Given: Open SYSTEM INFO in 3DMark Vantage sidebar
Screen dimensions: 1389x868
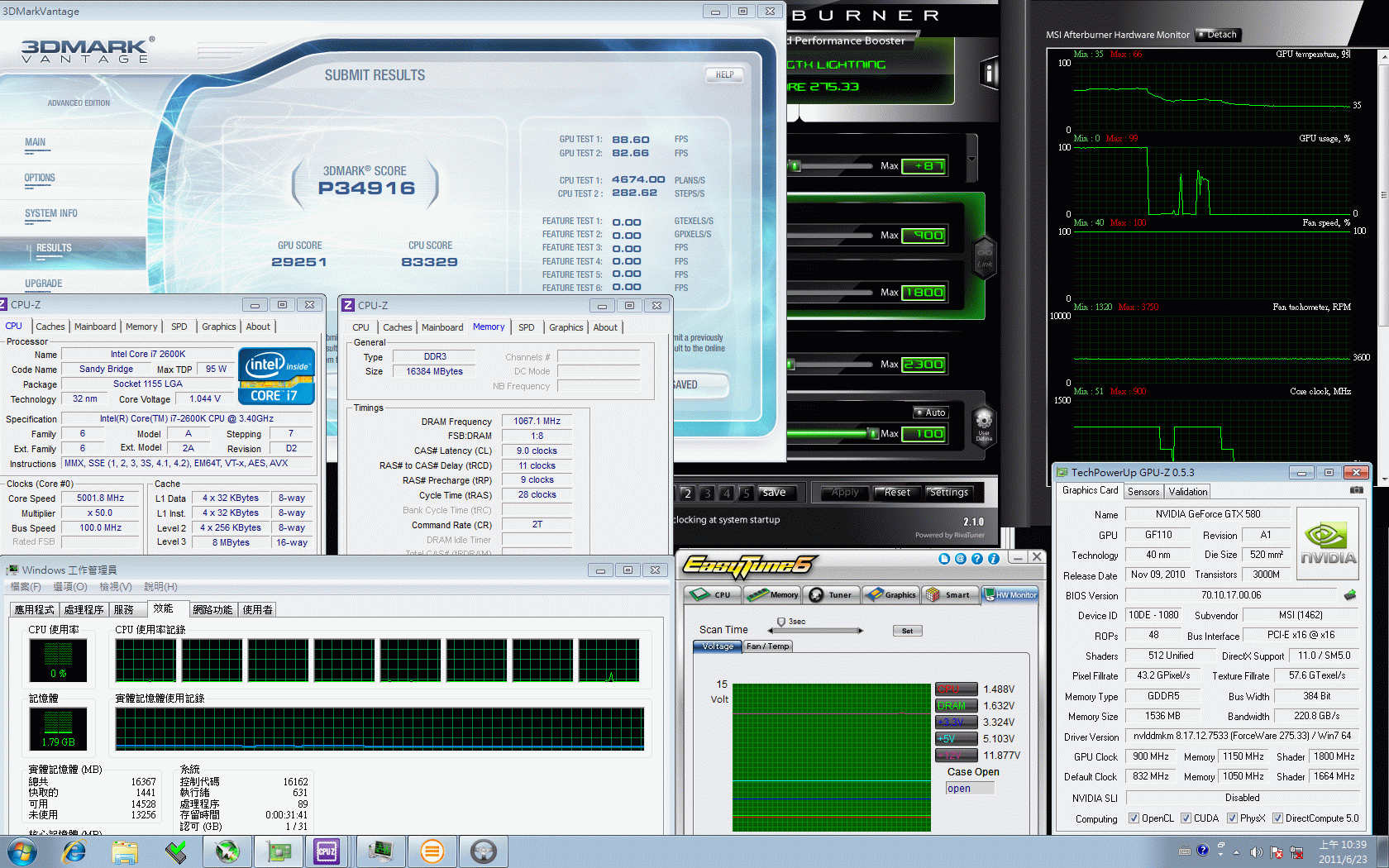Looking at the screenshot, I should [x=51, y=213].
